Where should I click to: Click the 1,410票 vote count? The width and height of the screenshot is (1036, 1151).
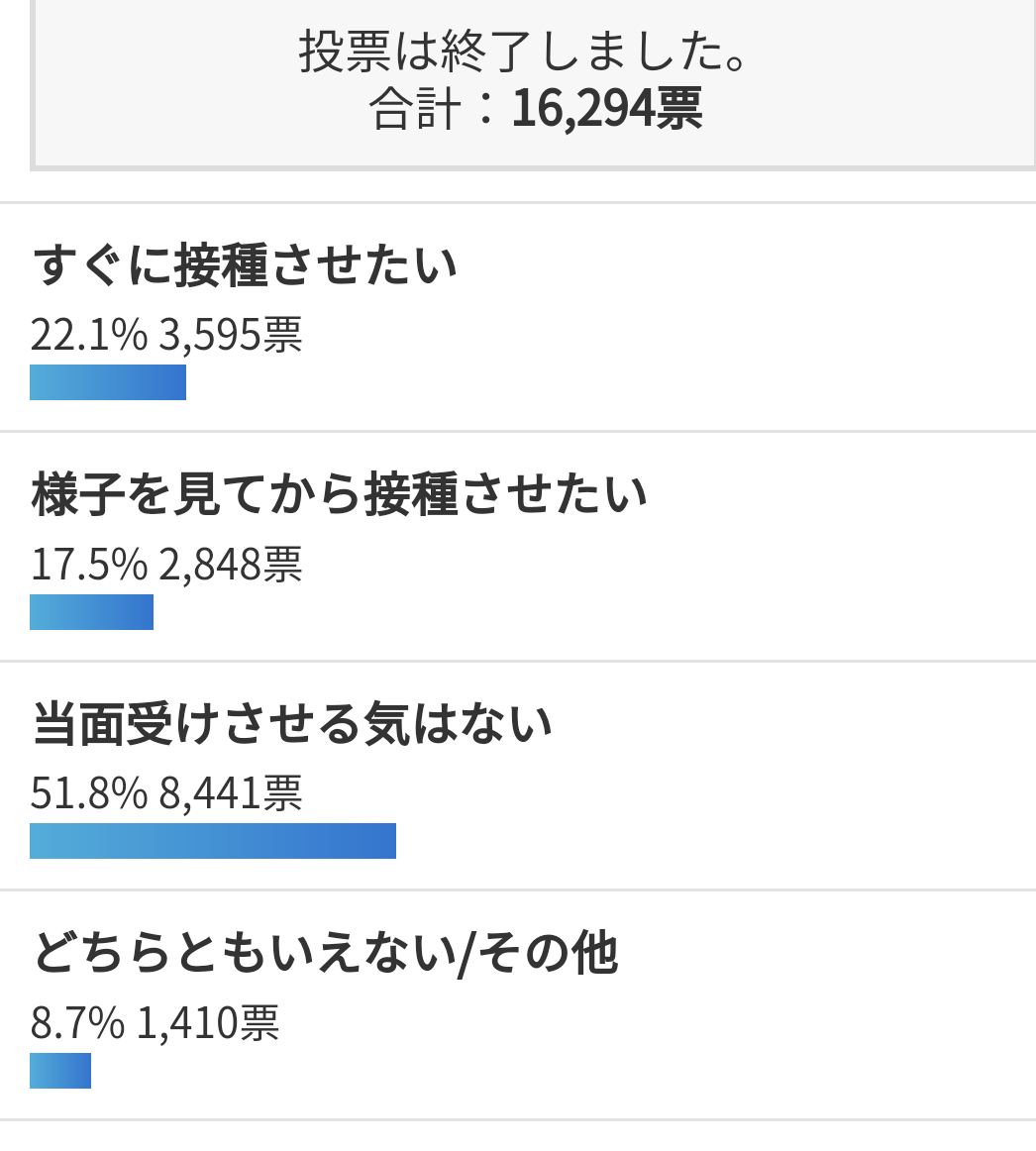pos(208,1022)
